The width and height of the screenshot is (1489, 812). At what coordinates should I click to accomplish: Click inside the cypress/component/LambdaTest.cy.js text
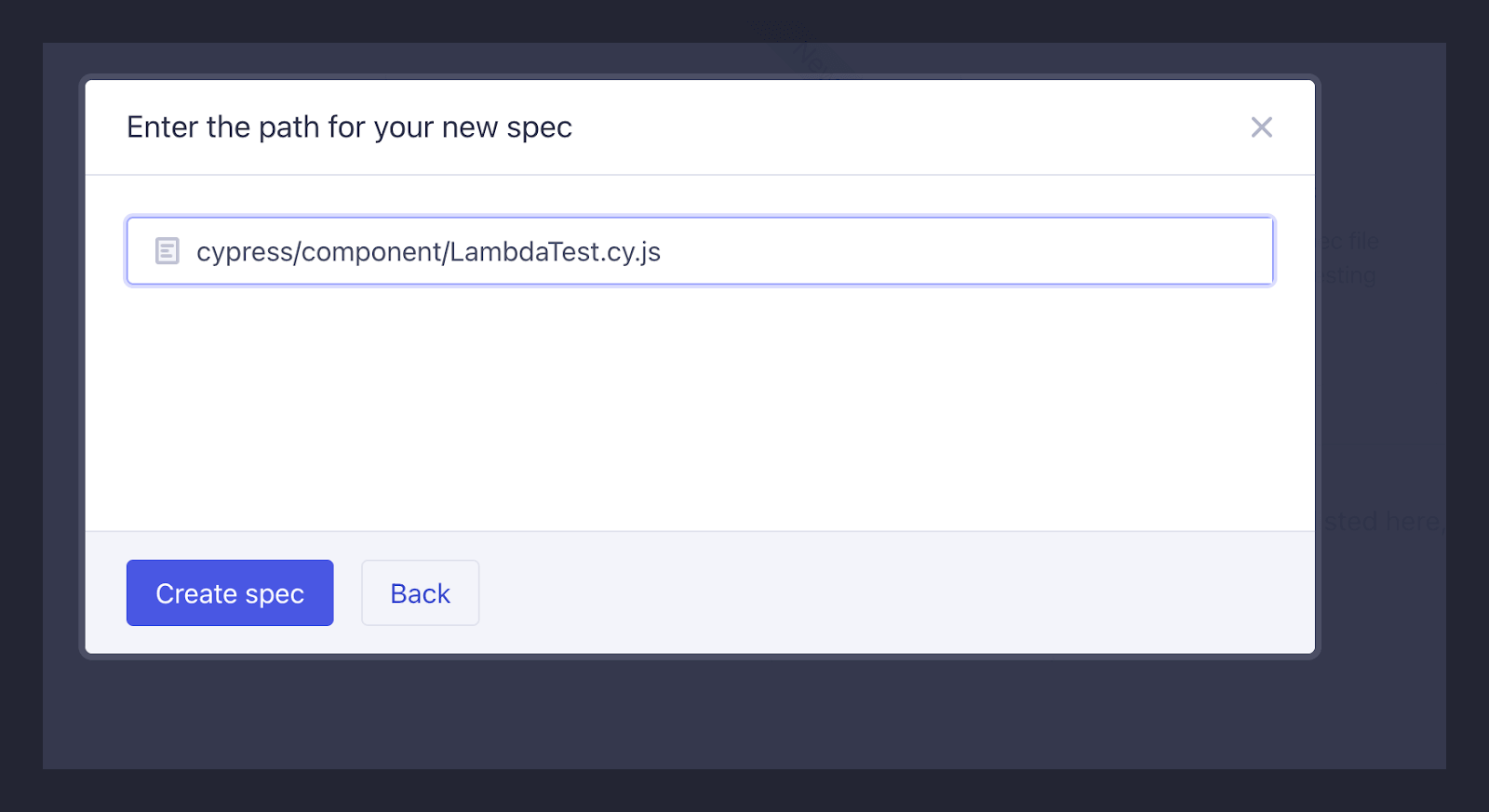pyautogui.click(x=428, y=251)
